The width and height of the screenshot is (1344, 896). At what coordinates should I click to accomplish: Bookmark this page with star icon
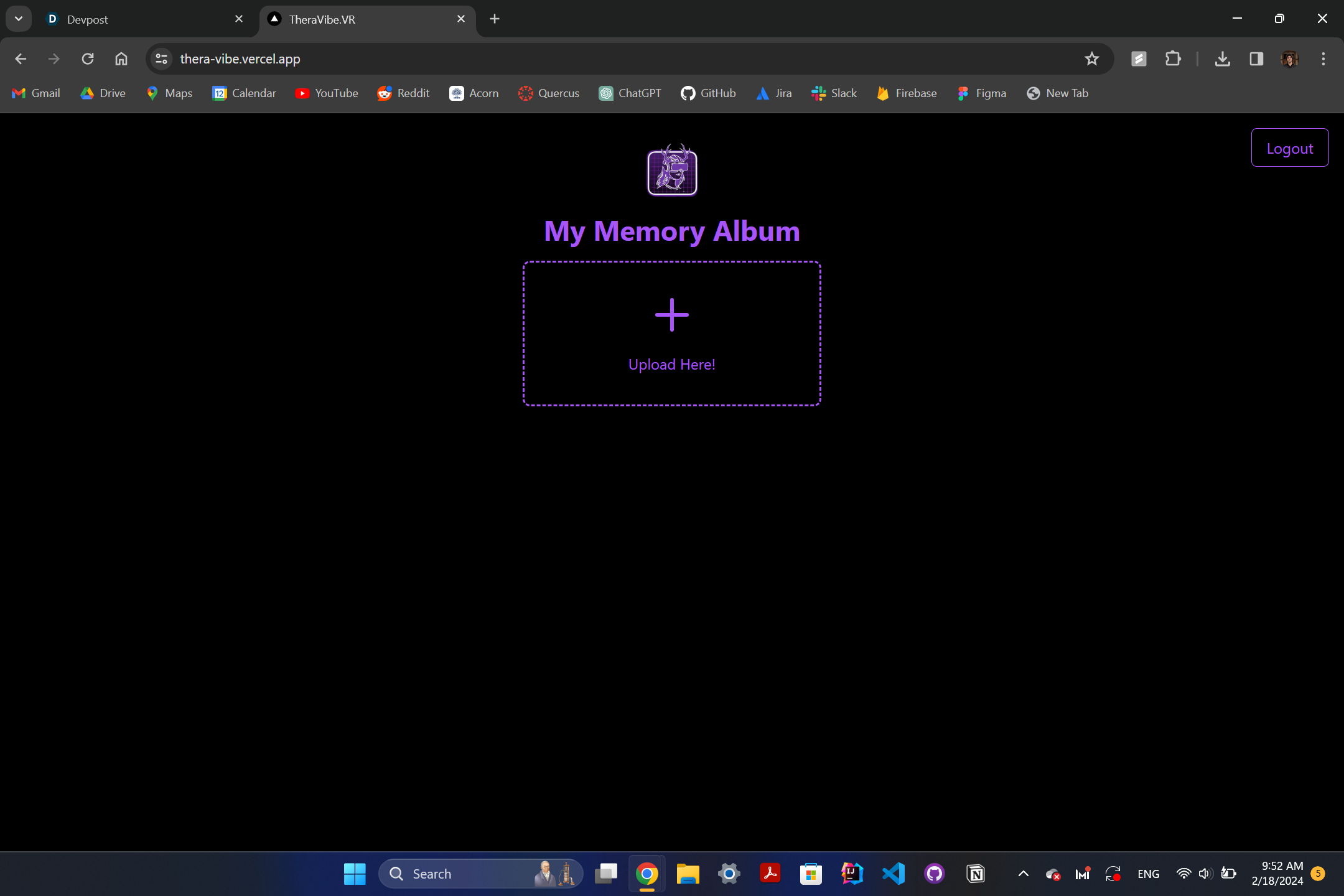tap(1091, 58)
